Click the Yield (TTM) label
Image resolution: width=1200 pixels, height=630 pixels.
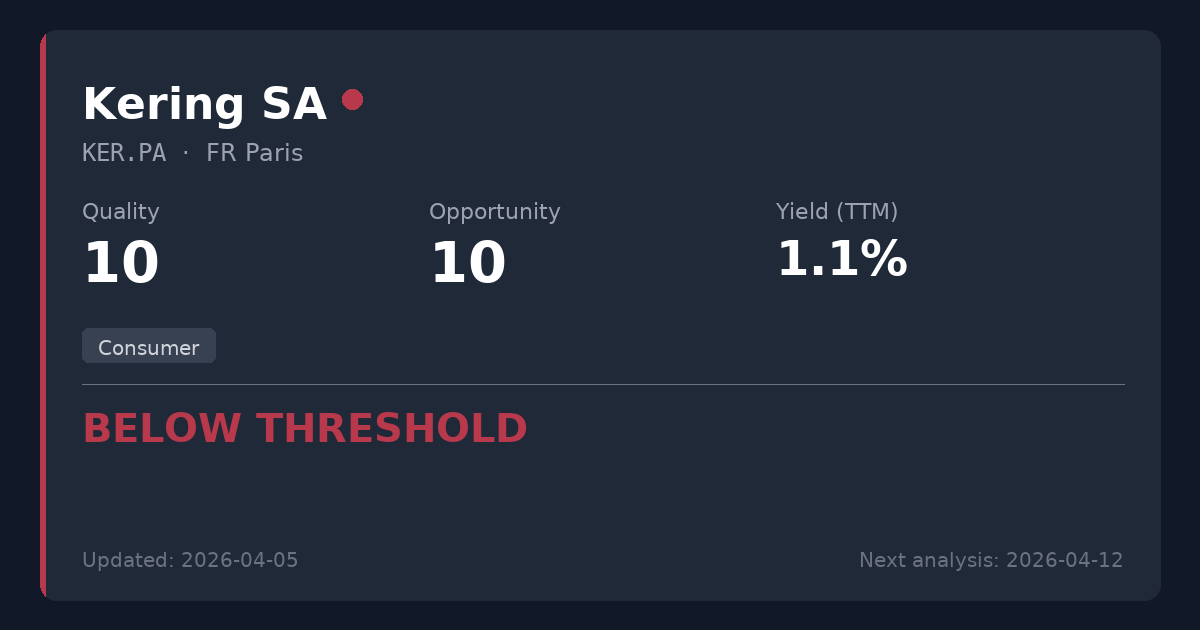click(836, 212)
